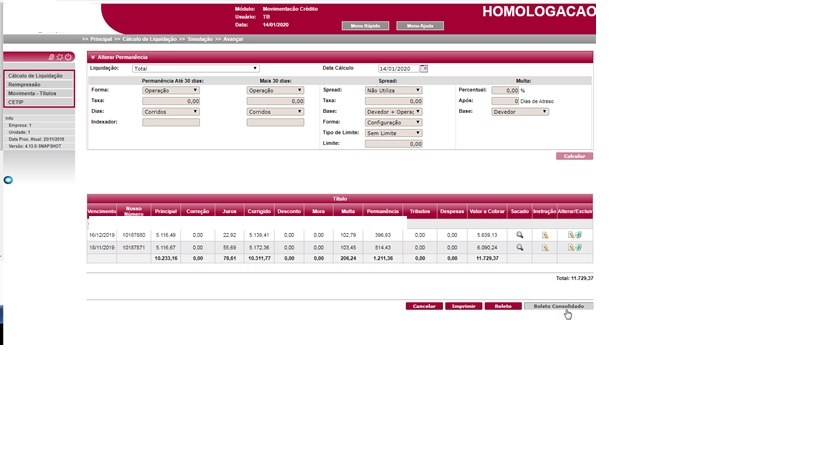Viewport: 819px width, 460px height.
Task: Open the Multa Base dropdown showing Devedor
Action: click(x=520, y=112)
